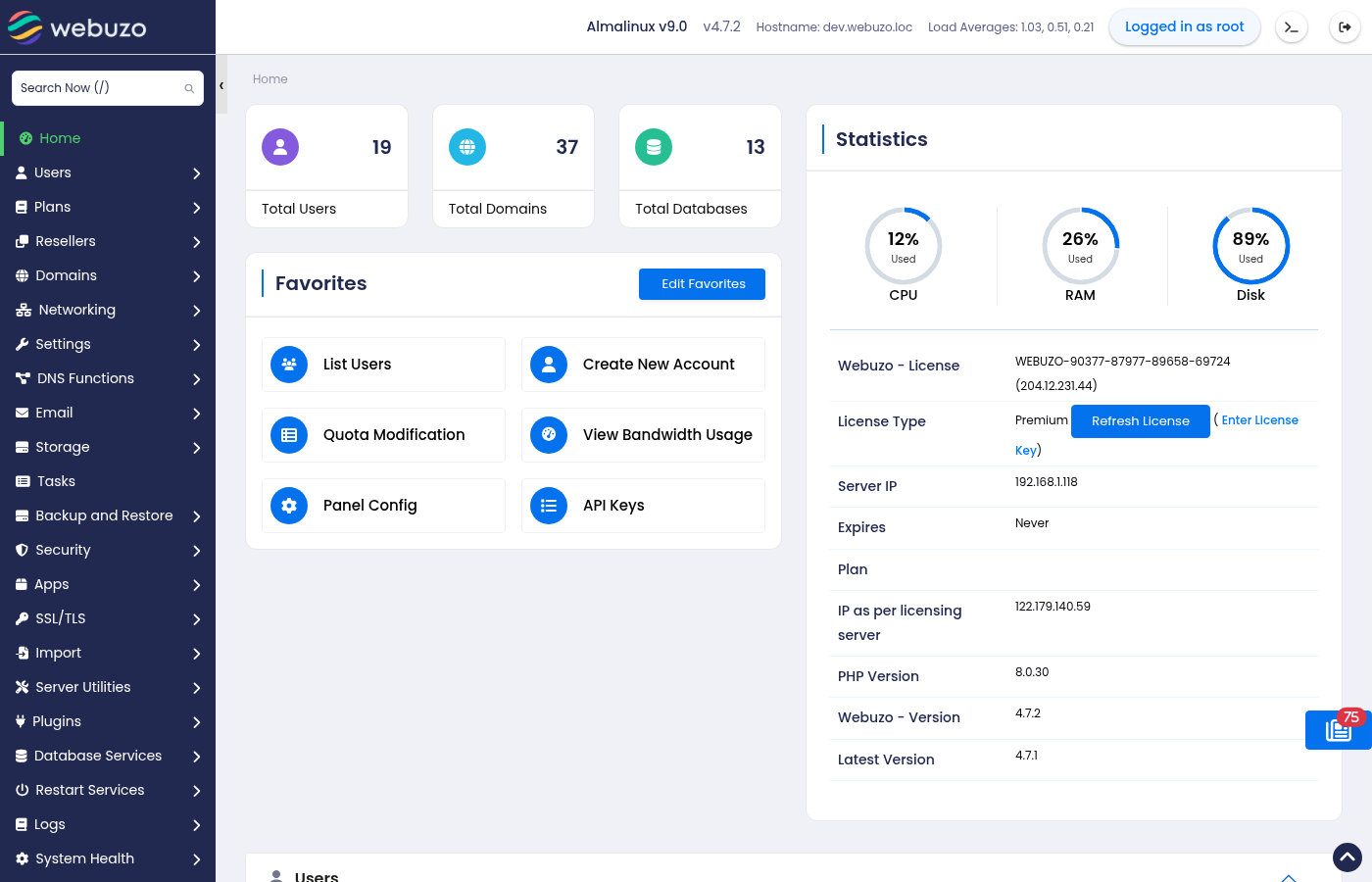1372x882 pixels.
Task: Click the logout icon in header
Action: coord(1345,27)
